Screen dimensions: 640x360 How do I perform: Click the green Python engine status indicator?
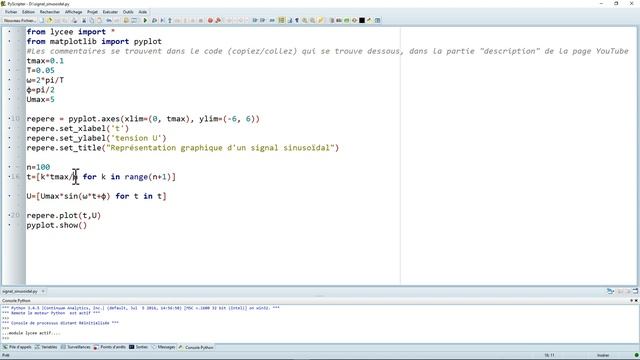point(636,355)
